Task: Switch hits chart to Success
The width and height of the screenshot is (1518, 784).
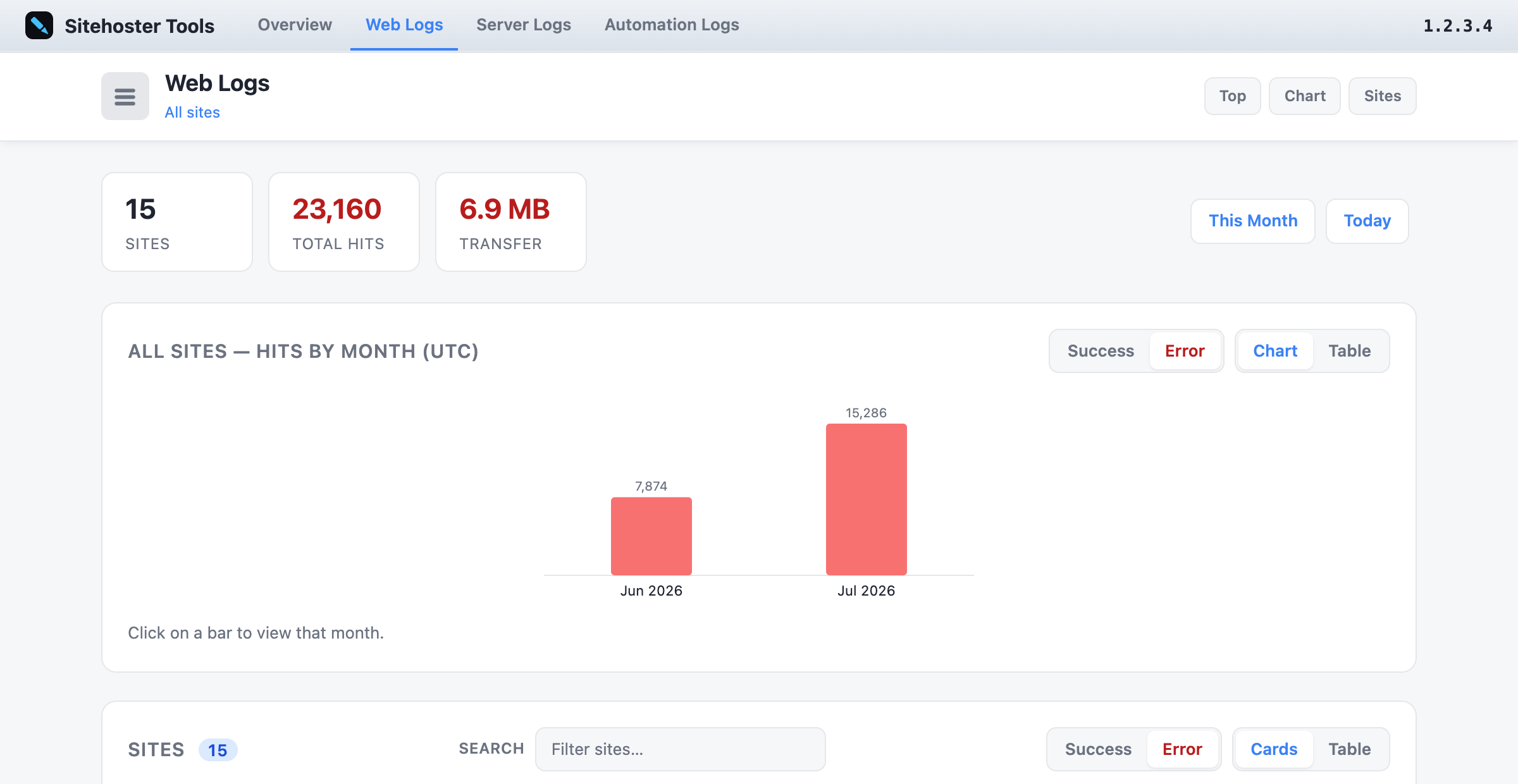Action: [1101, 351]
